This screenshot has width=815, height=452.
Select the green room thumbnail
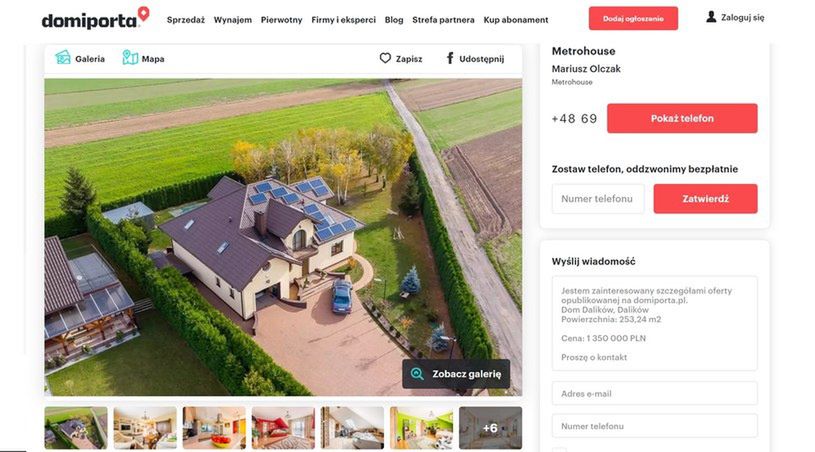click(421, 428)
